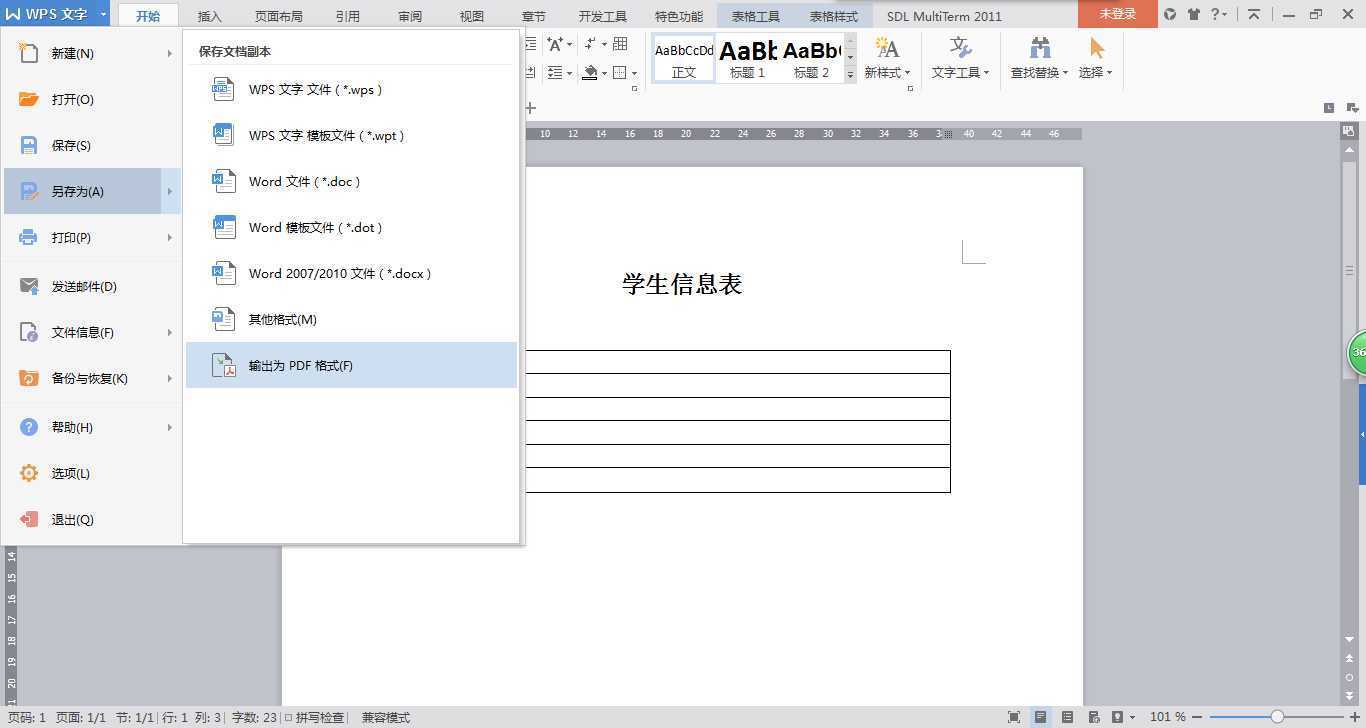This screenshot has height=728, width=1366.
Task: Apply the 正文 (Normal) style
Action: (684, 59)
